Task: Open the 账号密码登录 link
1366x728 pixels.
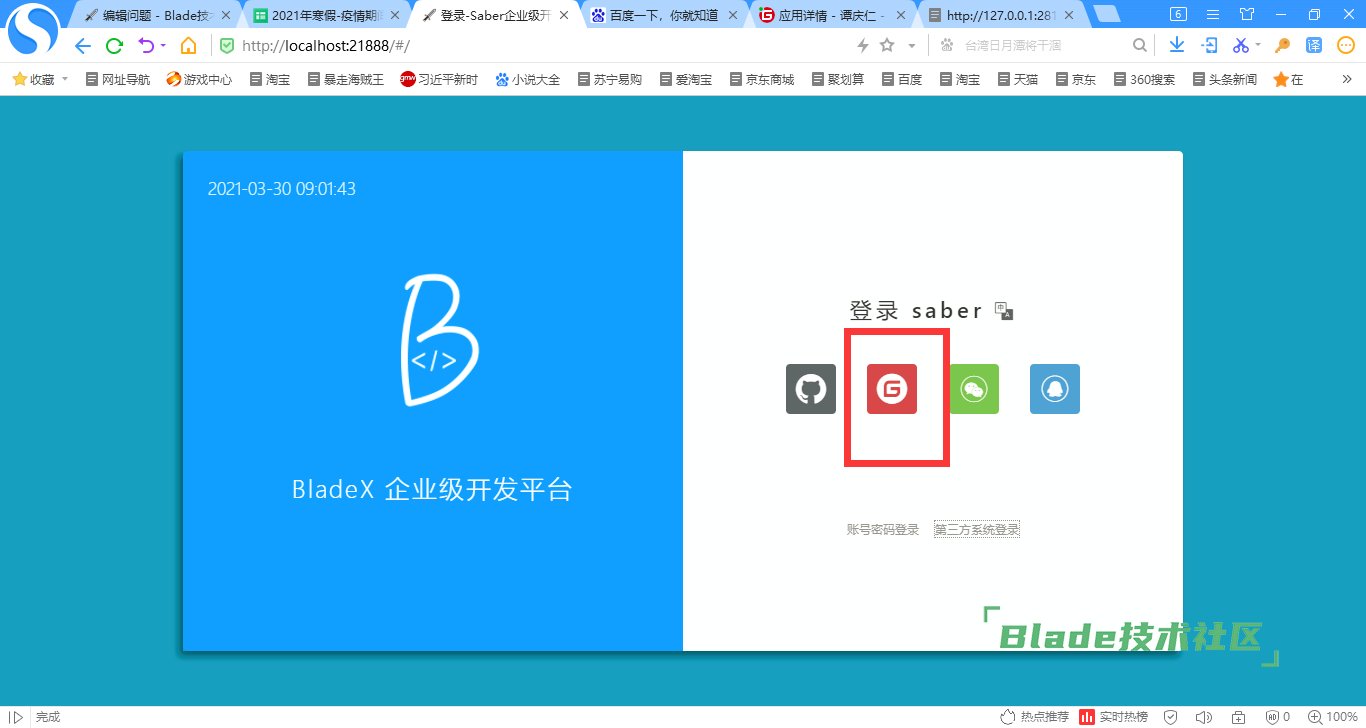Action: (883, 530)
